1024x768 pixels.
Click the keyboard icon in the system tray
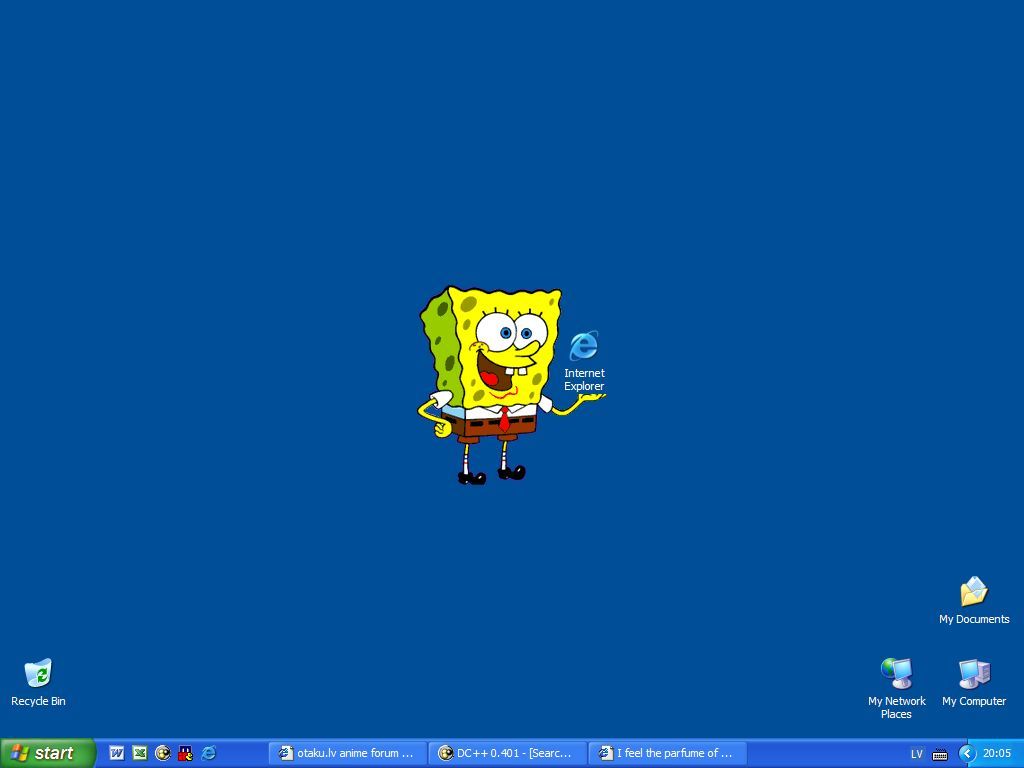[x=940, y=754]
